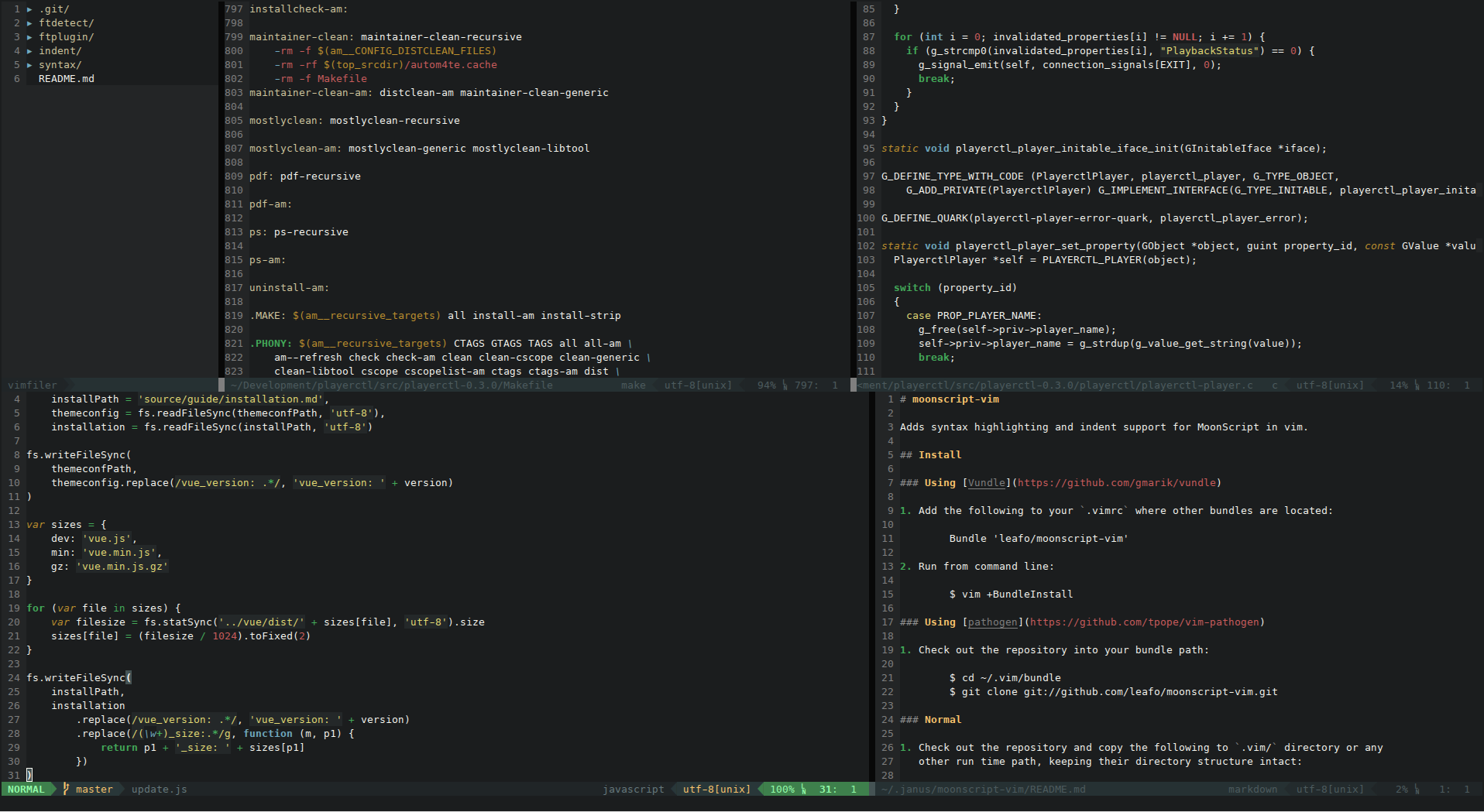Click the NORMAL mode indicator
The height and width of the screenshot is (812, 1484).
26,790
